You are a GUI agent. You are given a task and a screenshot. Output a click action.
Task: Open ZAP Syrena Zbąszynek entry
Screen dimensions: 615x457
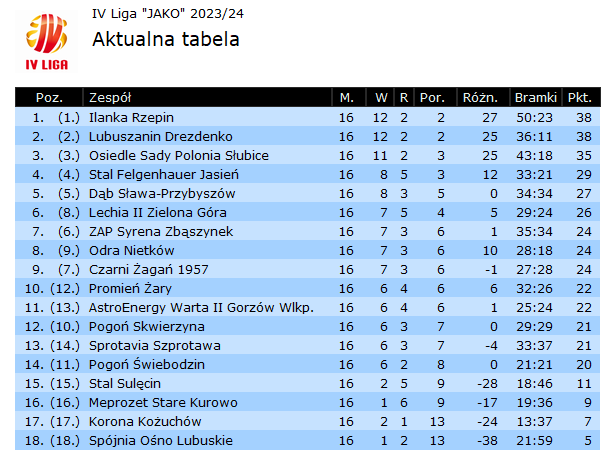coord(161,231)
